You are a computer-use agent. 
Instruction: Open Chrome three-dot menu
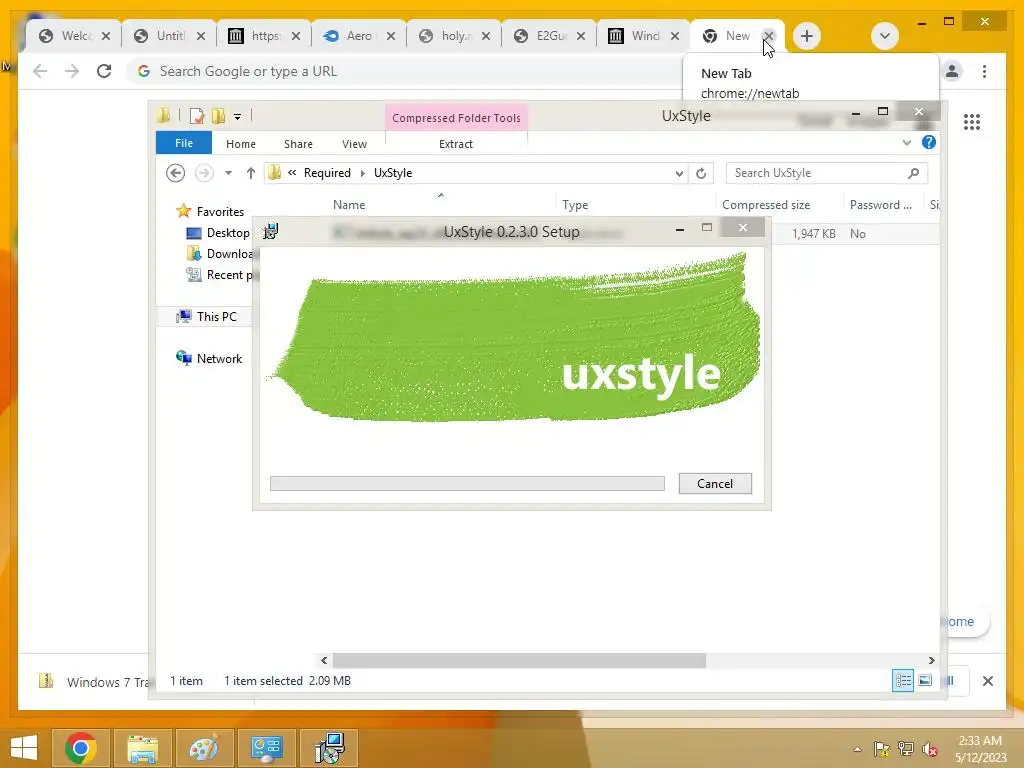tap(984, 71)
